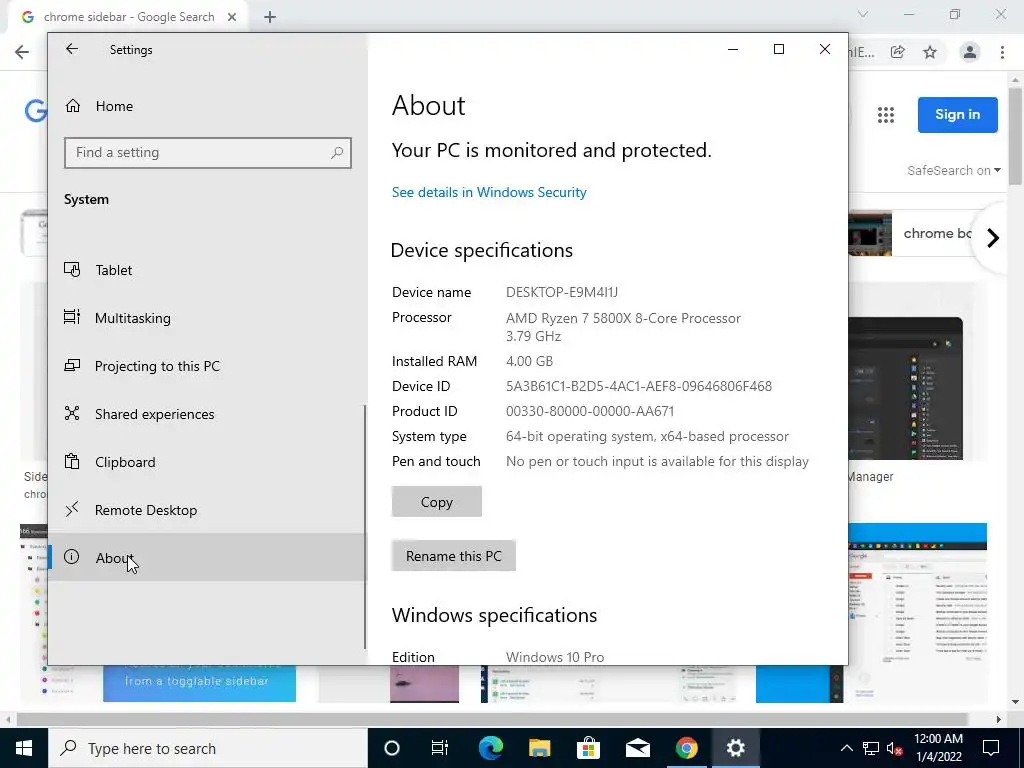This screenshot has height=768, width=1024.
Task: Open the notification center icon
Action: tap(991, 748)
